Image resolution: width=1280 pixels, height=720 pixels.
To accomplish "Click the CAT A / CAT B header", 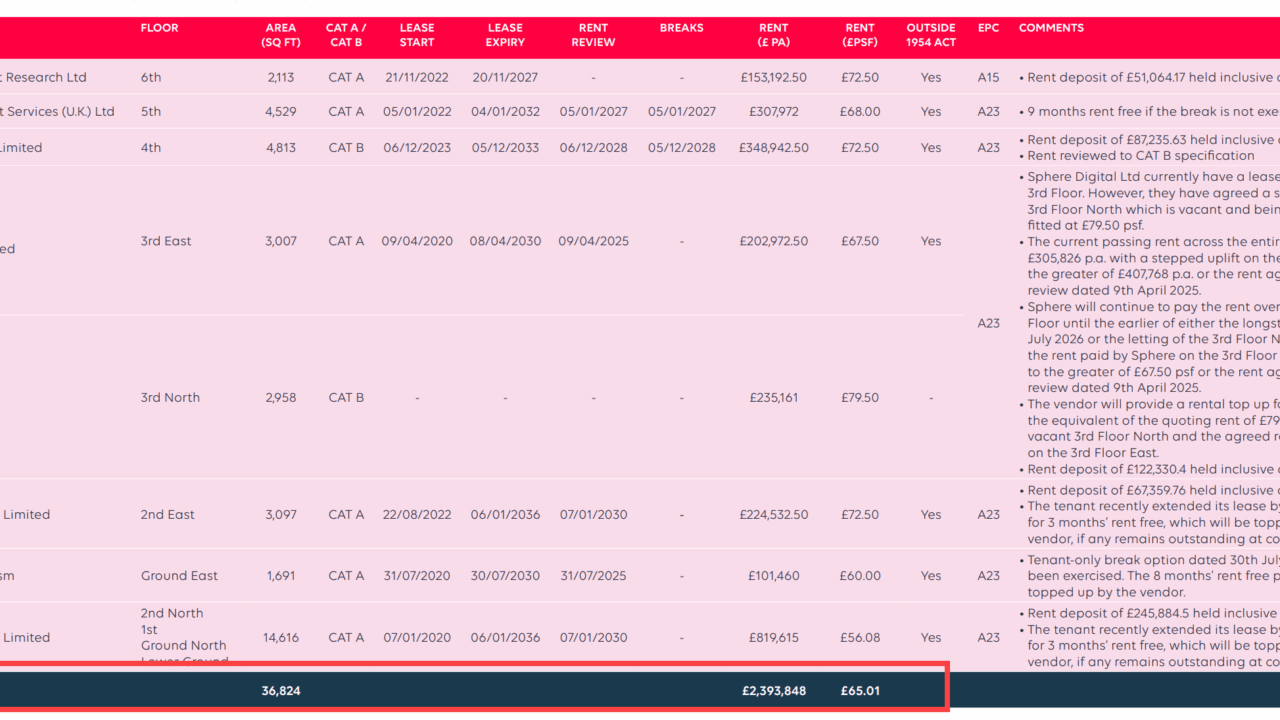I will 346,35.
